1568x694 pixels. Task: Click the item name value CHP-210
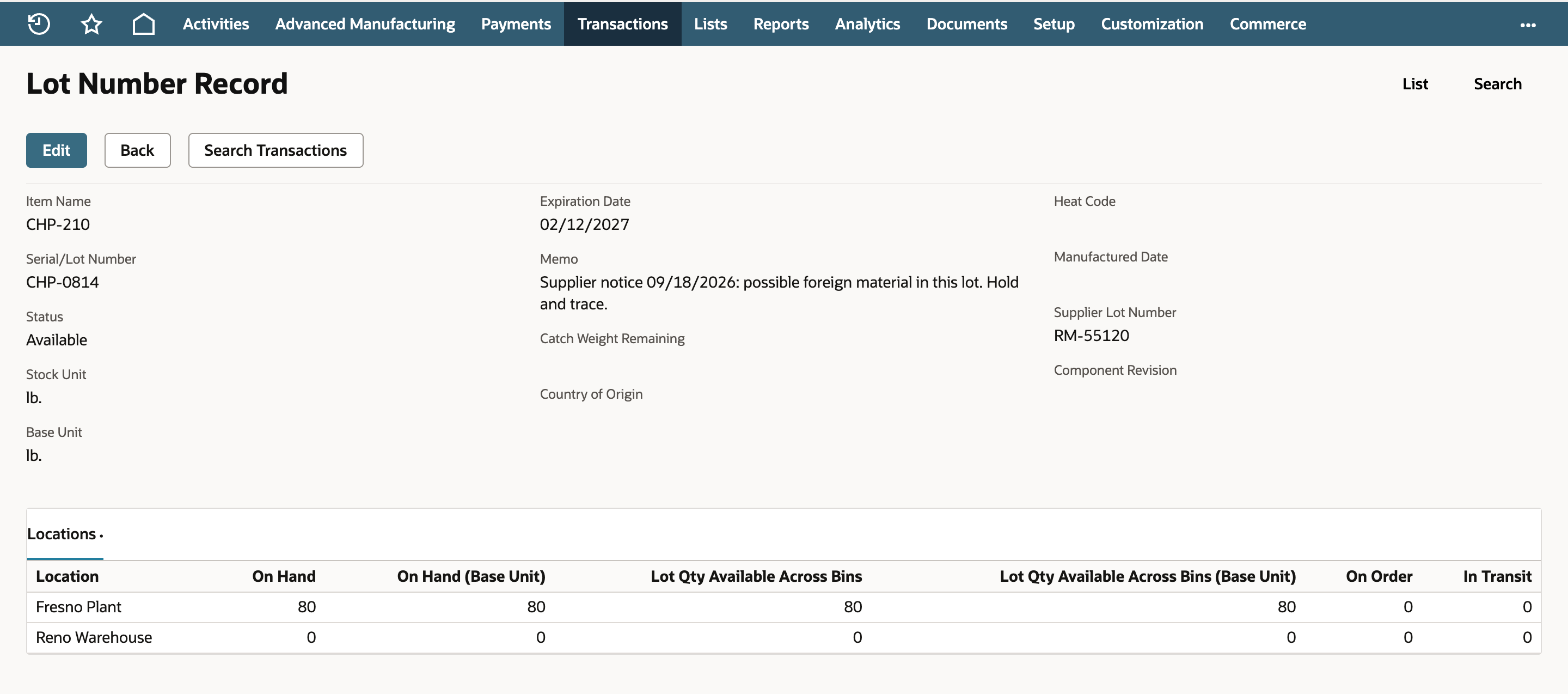pos(58,224)
